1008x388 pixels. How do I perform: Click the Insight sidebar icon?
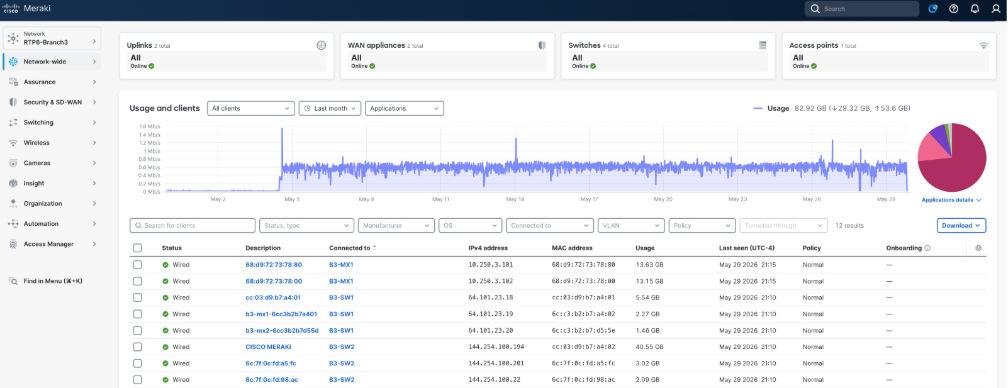coord(13,183)
